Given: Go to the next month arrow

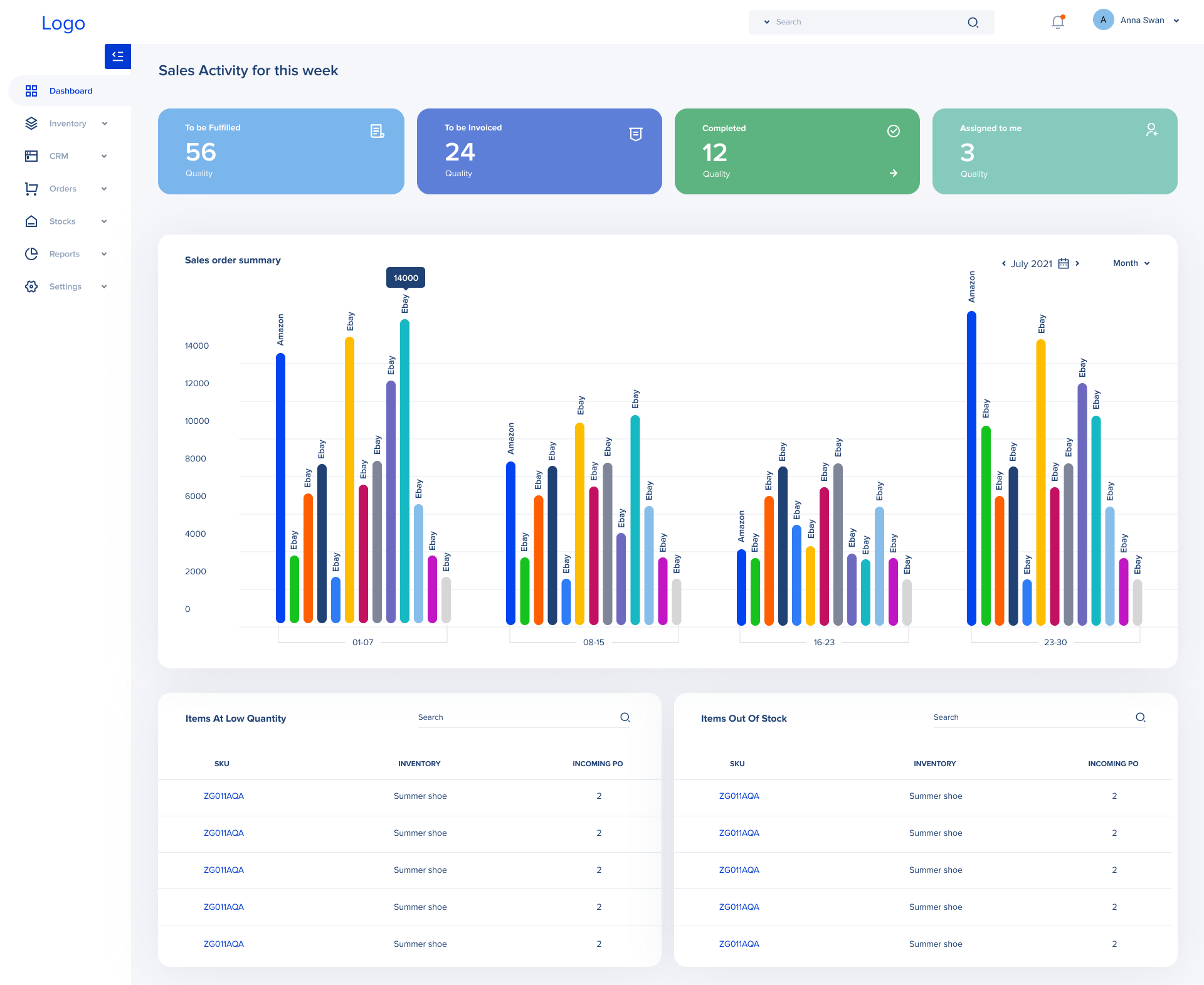Looking at the screenshot, I should pyautogui.click(x=1077, y=263).
